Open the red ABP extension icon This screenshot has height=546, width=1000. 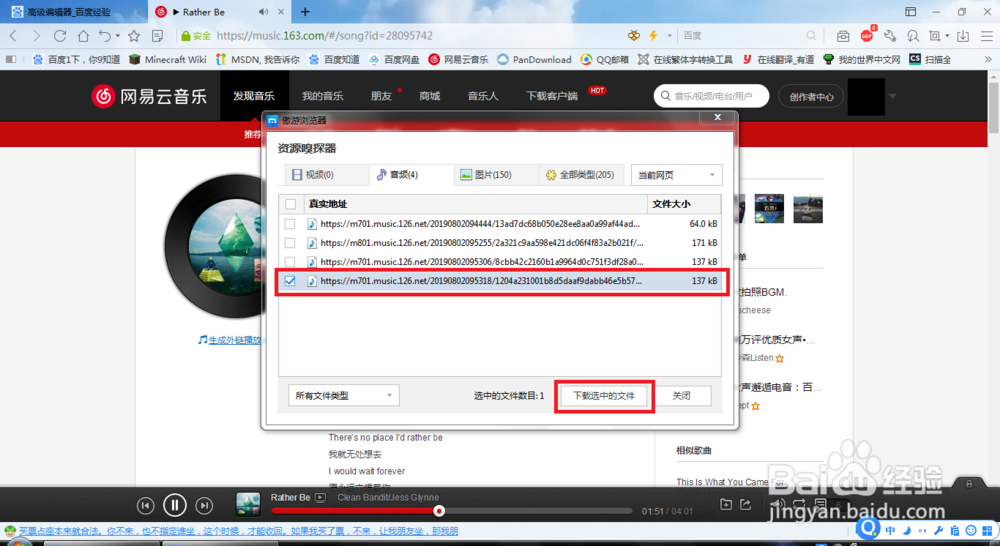(x=867, y=36)
